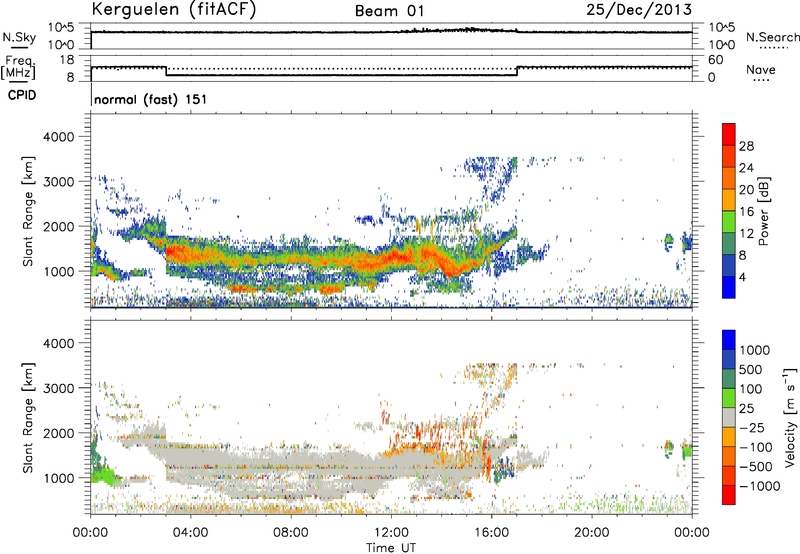Image resolution: width=800 pixels, height=554 pixels.
Task: Click the Power panel 'Slant Range [km]' label
Action: click(28, 211)
